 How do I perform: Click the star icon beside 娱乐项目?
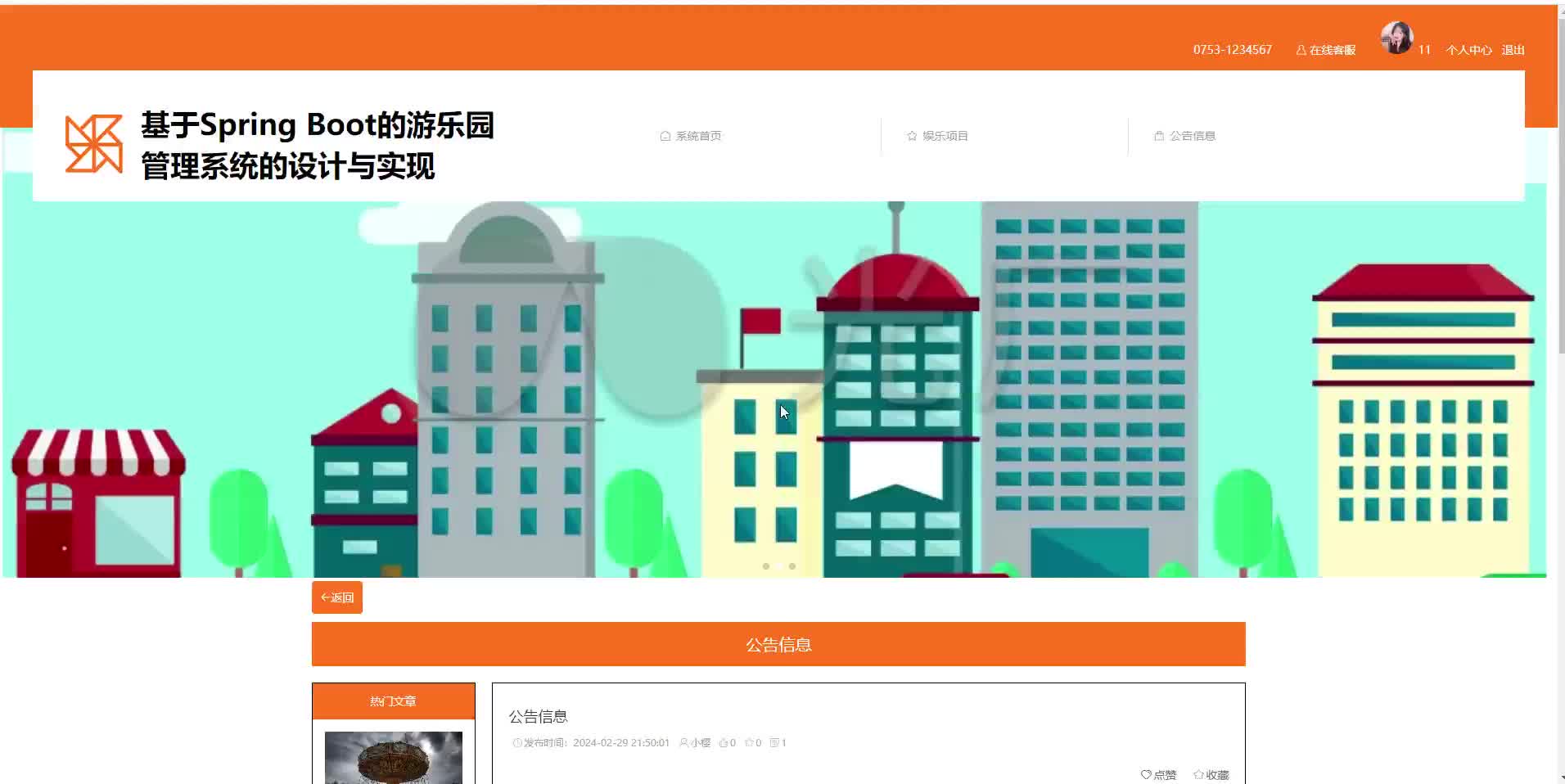pos(912,136)
